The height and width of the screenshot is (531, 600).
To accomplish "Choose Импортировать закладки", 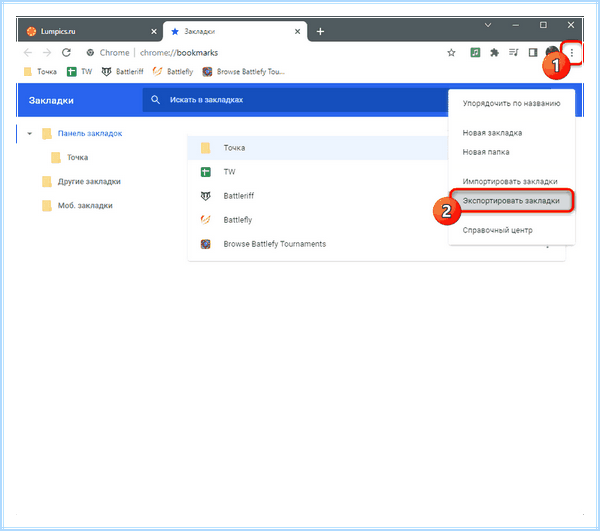I will (x=511, y=181).
